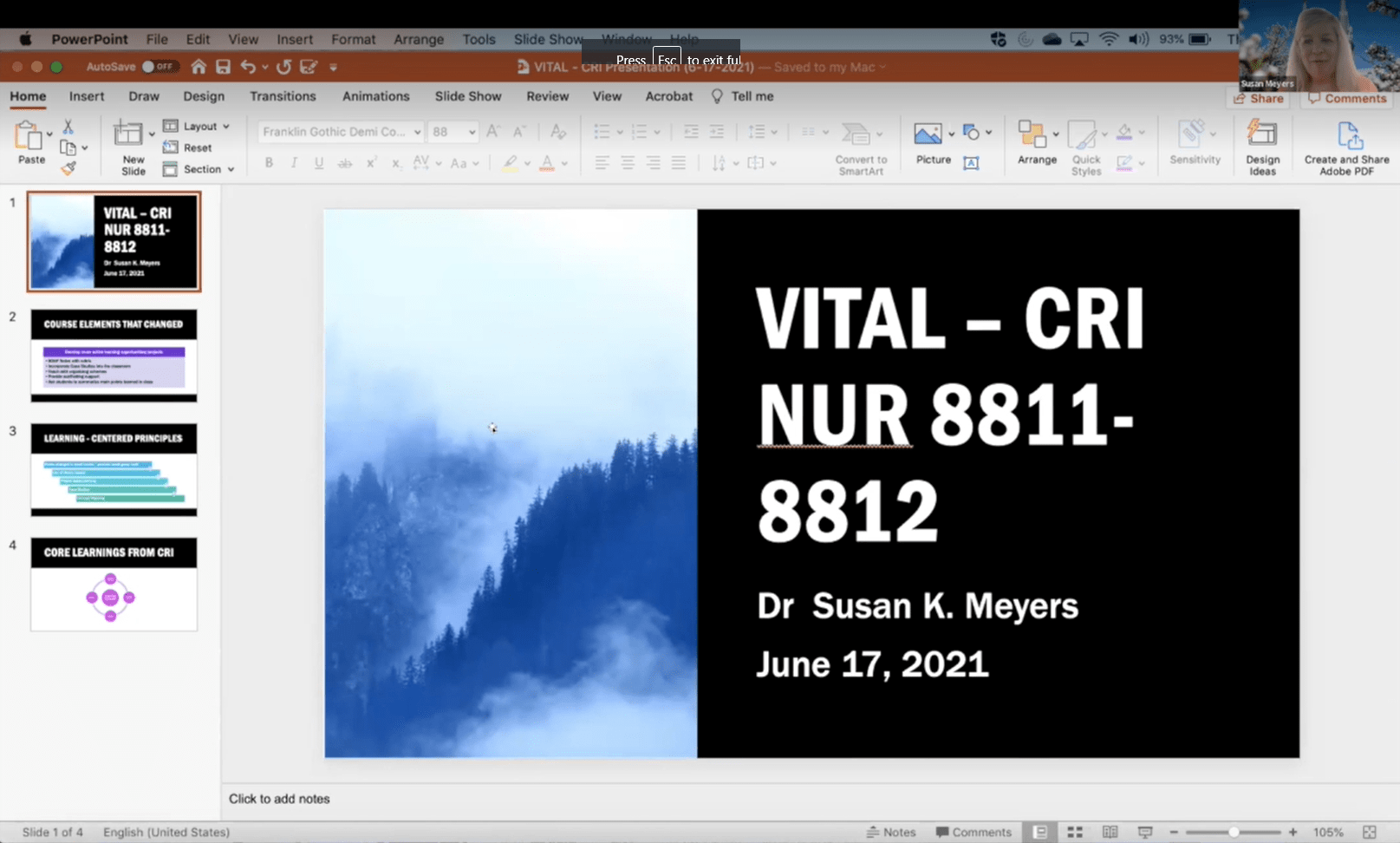
Task: Open the font name combo box
Action: [340, 132]
